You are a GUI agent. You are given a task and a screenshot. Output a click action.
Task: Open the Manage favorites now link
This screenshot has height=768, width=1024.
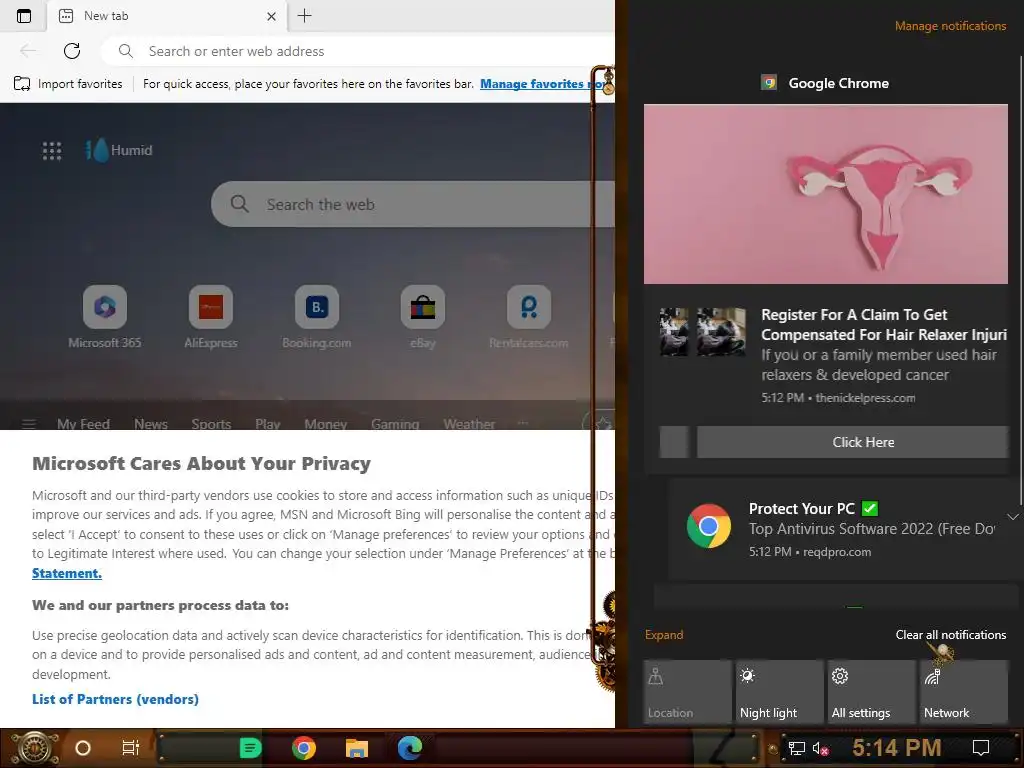tap(546, 84)
